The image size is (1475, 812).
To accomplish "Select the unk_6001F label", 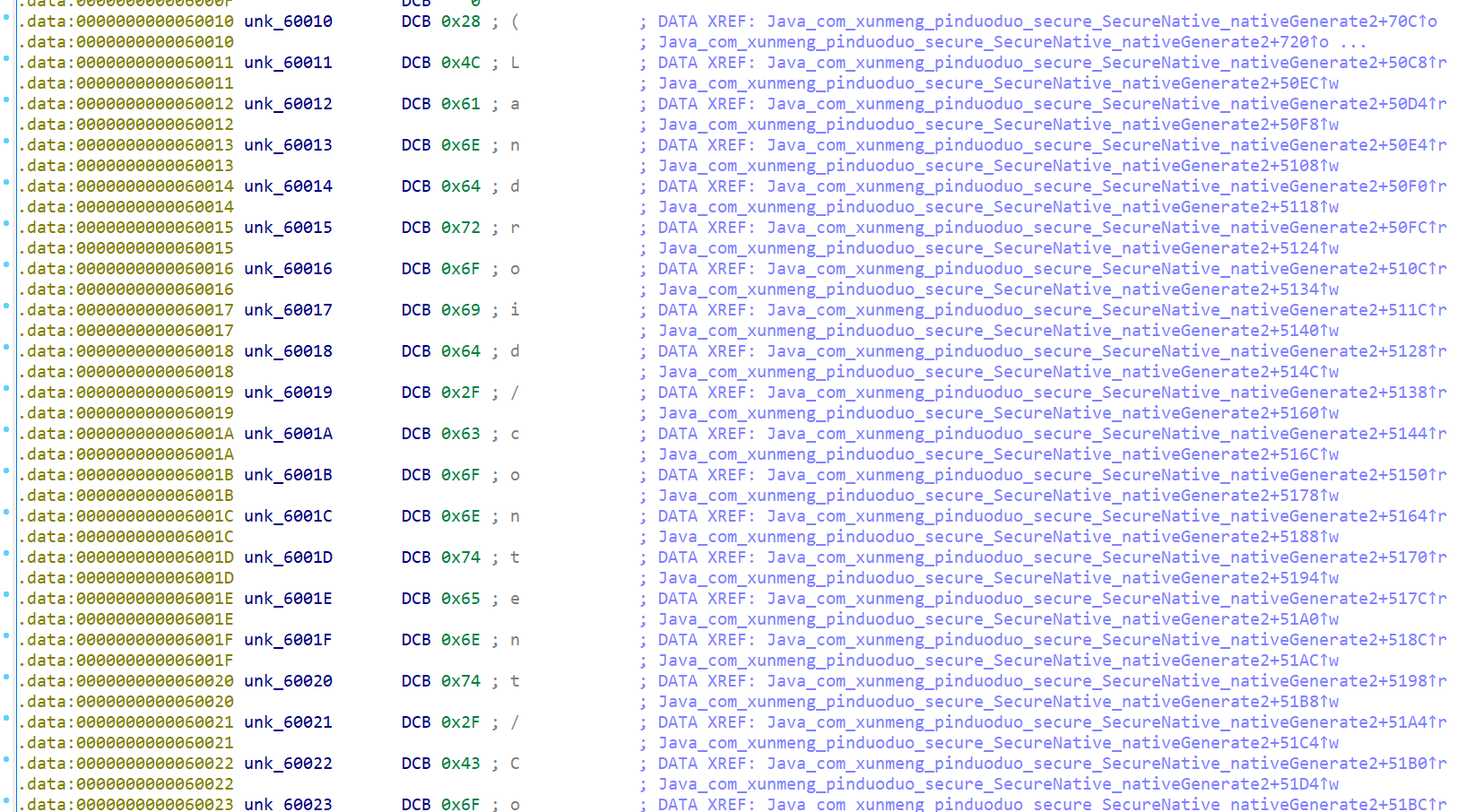I will 288,640.
